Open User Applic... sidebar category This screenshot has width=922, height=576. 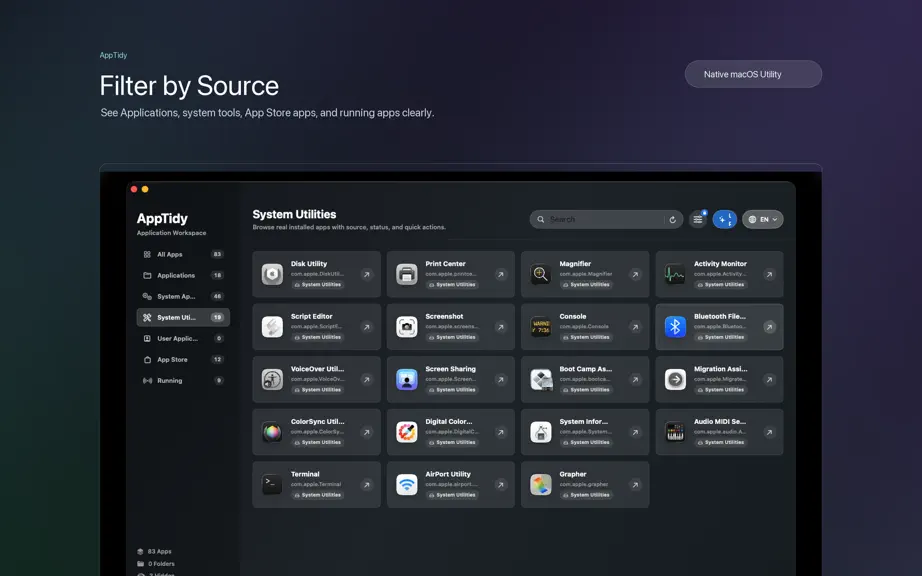point(183,339)
